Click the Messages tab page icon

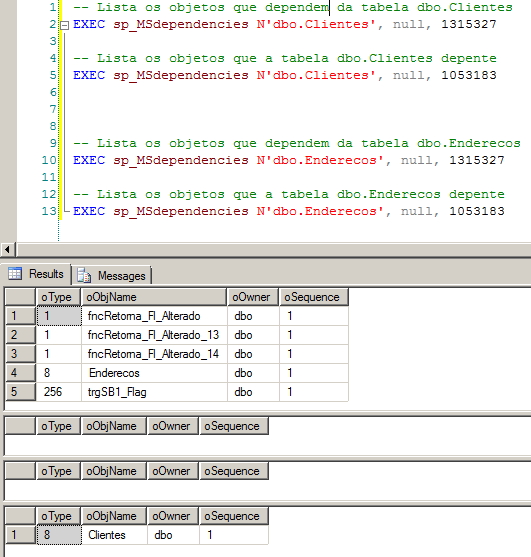(x=85, y=275)
